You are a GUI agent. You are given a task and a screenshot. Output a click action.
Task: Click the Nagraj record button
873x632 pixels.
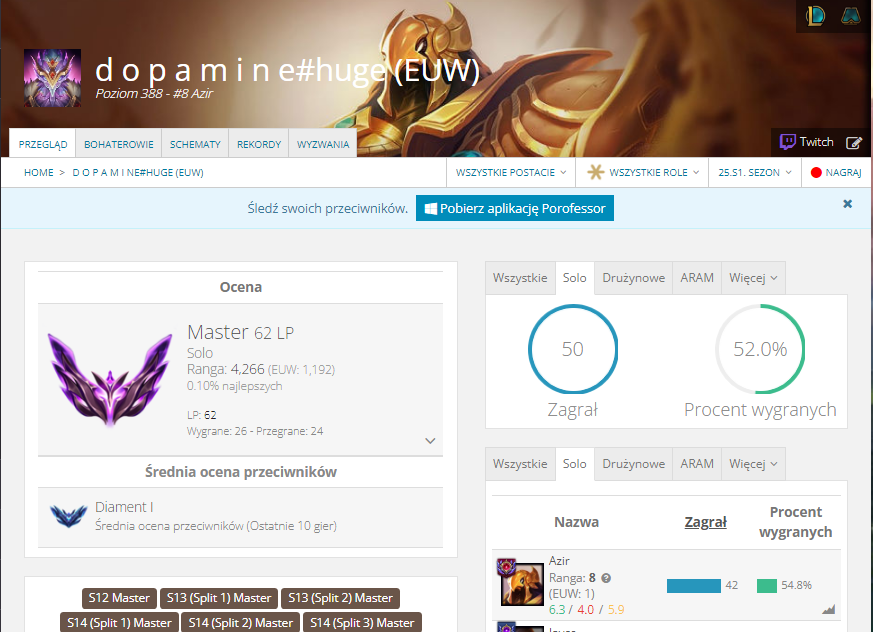coord(836,173)
